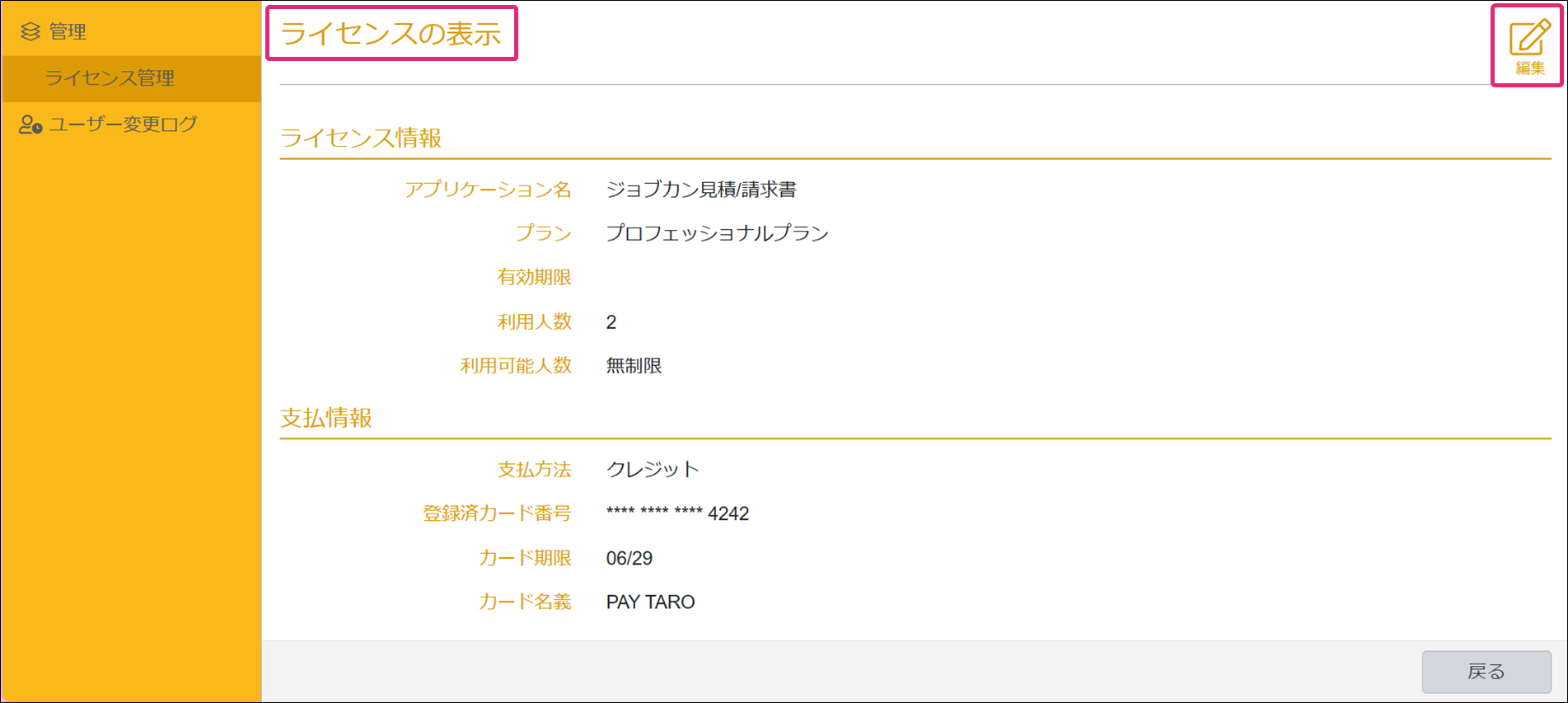Click the ライセンスの表示 page title

pos(391,34)
